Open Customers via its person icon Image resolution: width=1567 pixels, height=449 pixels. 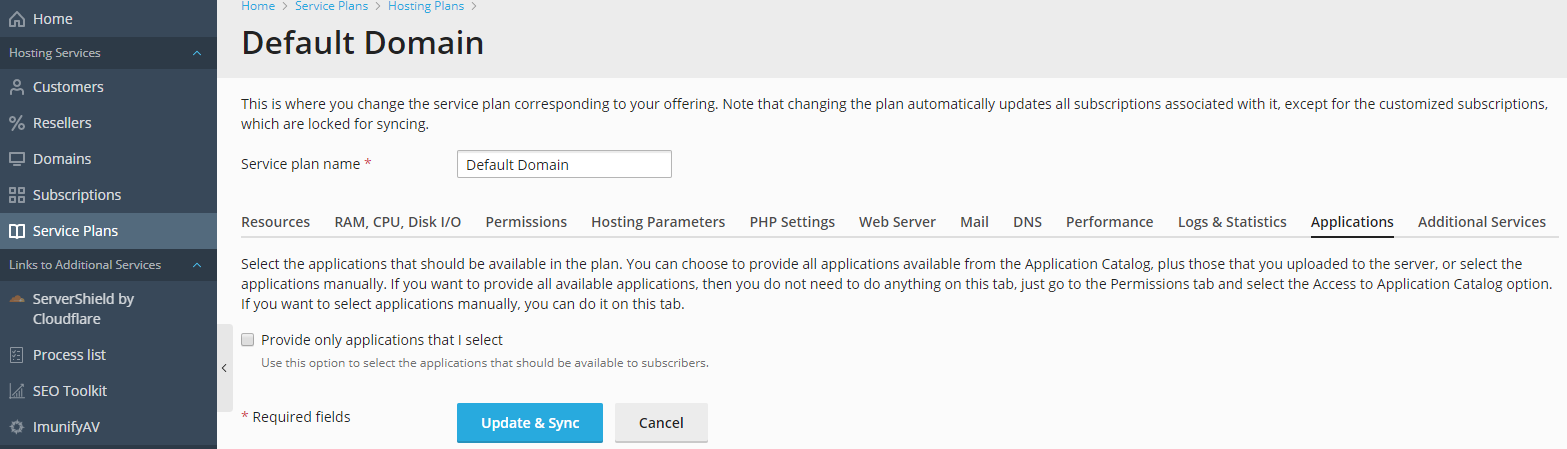click(x=17, y=87)
